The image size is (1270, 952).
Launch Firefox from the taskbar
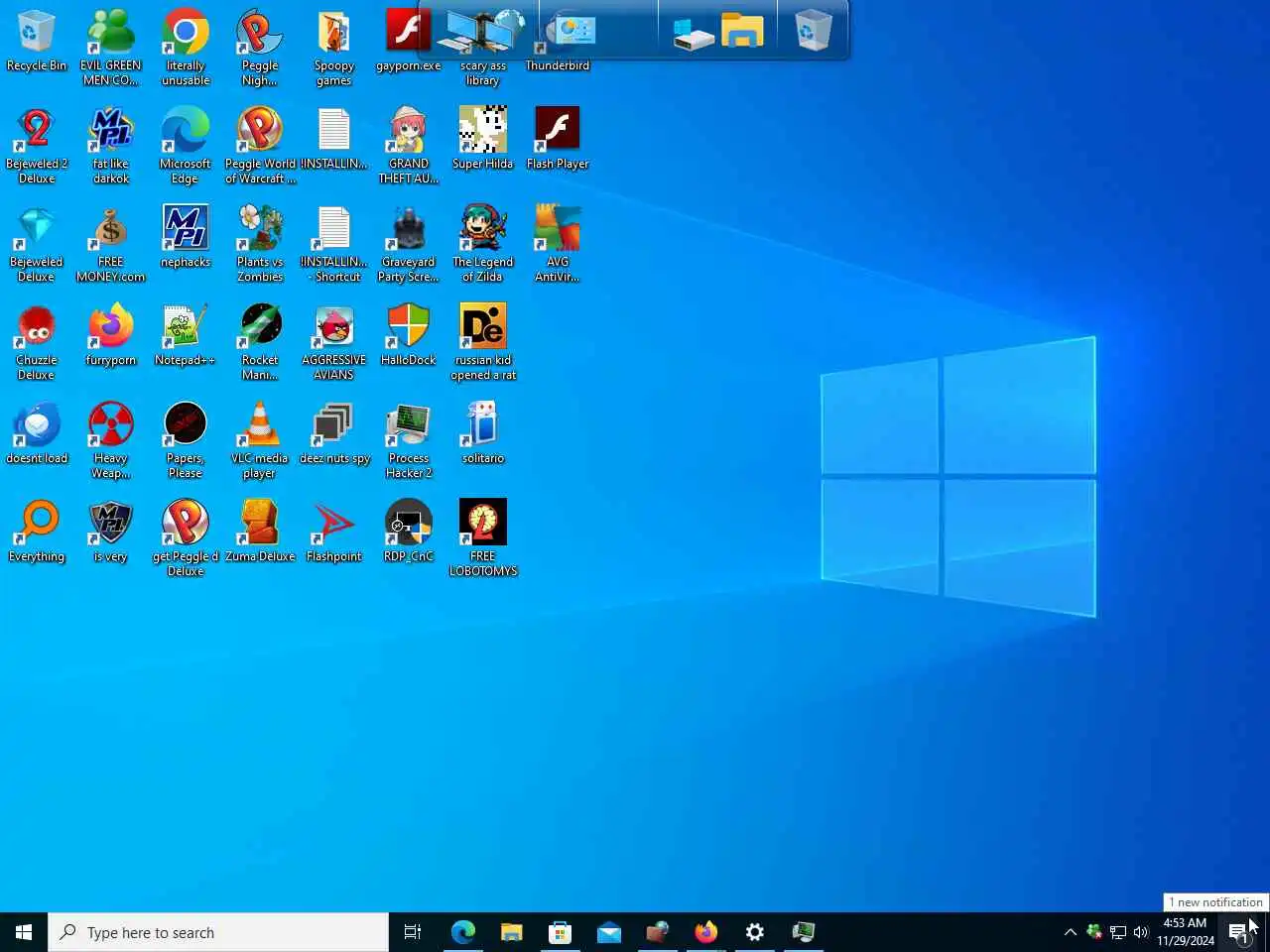click(705, 932)
